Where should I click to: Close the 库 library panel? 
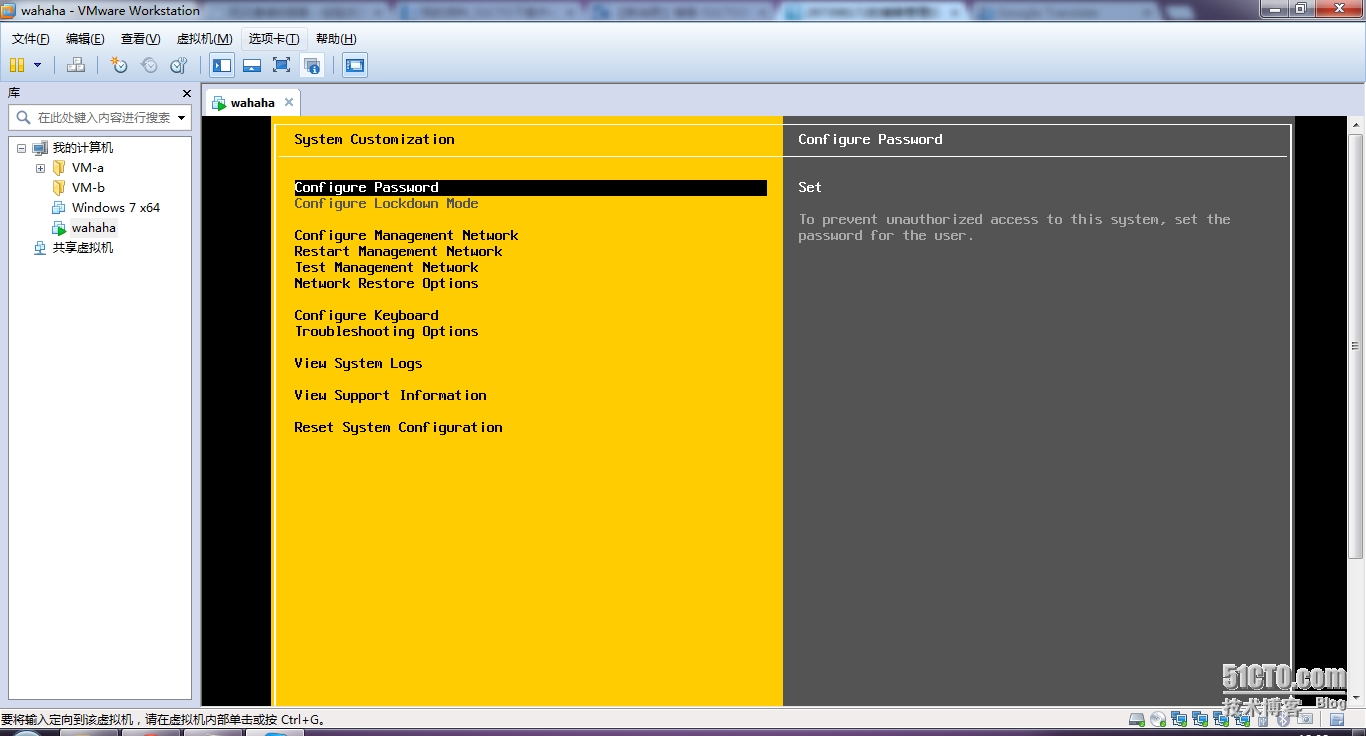pyautogui.click(x=187, y=93)
